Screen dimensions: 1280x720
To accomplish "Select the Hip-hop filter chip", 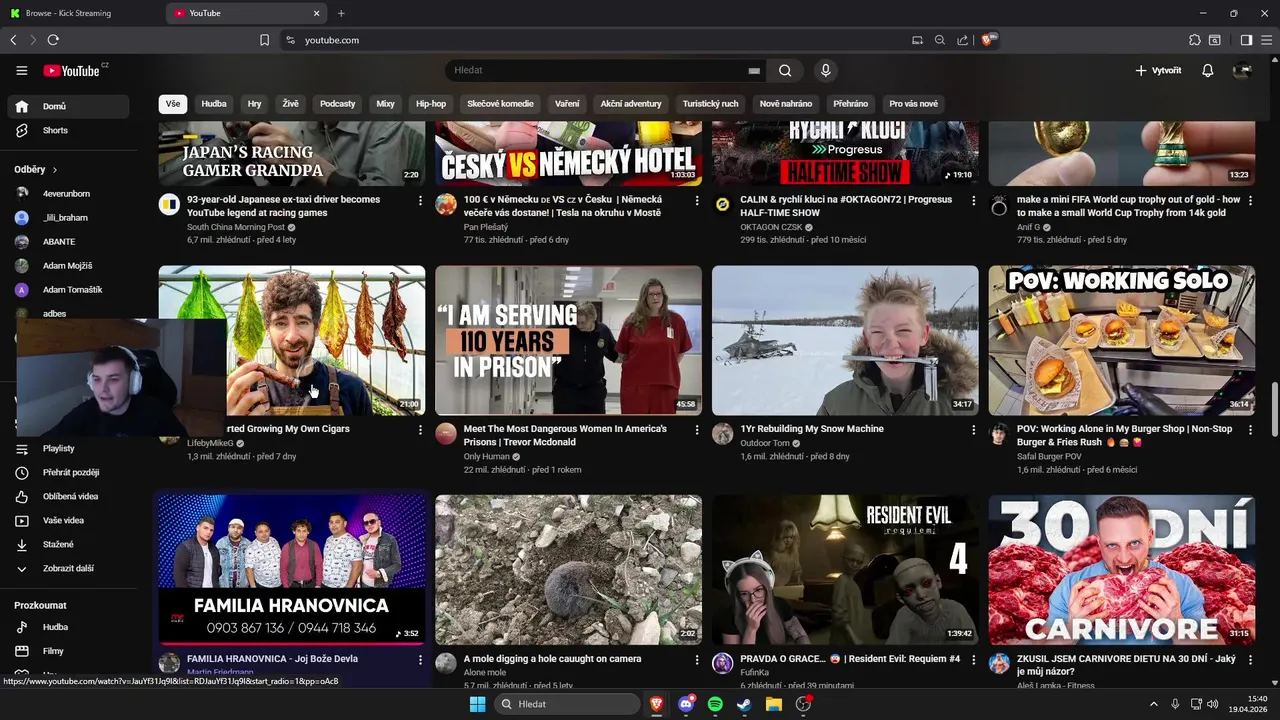I will (431, 104).
